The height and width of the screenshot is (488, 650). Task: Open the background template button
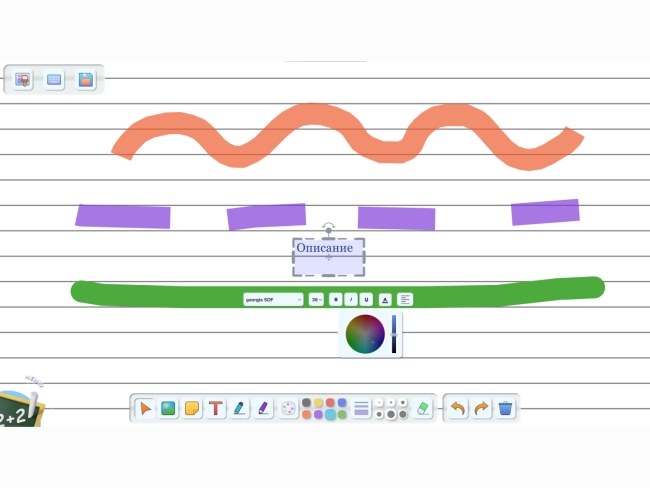click(22, 79)
